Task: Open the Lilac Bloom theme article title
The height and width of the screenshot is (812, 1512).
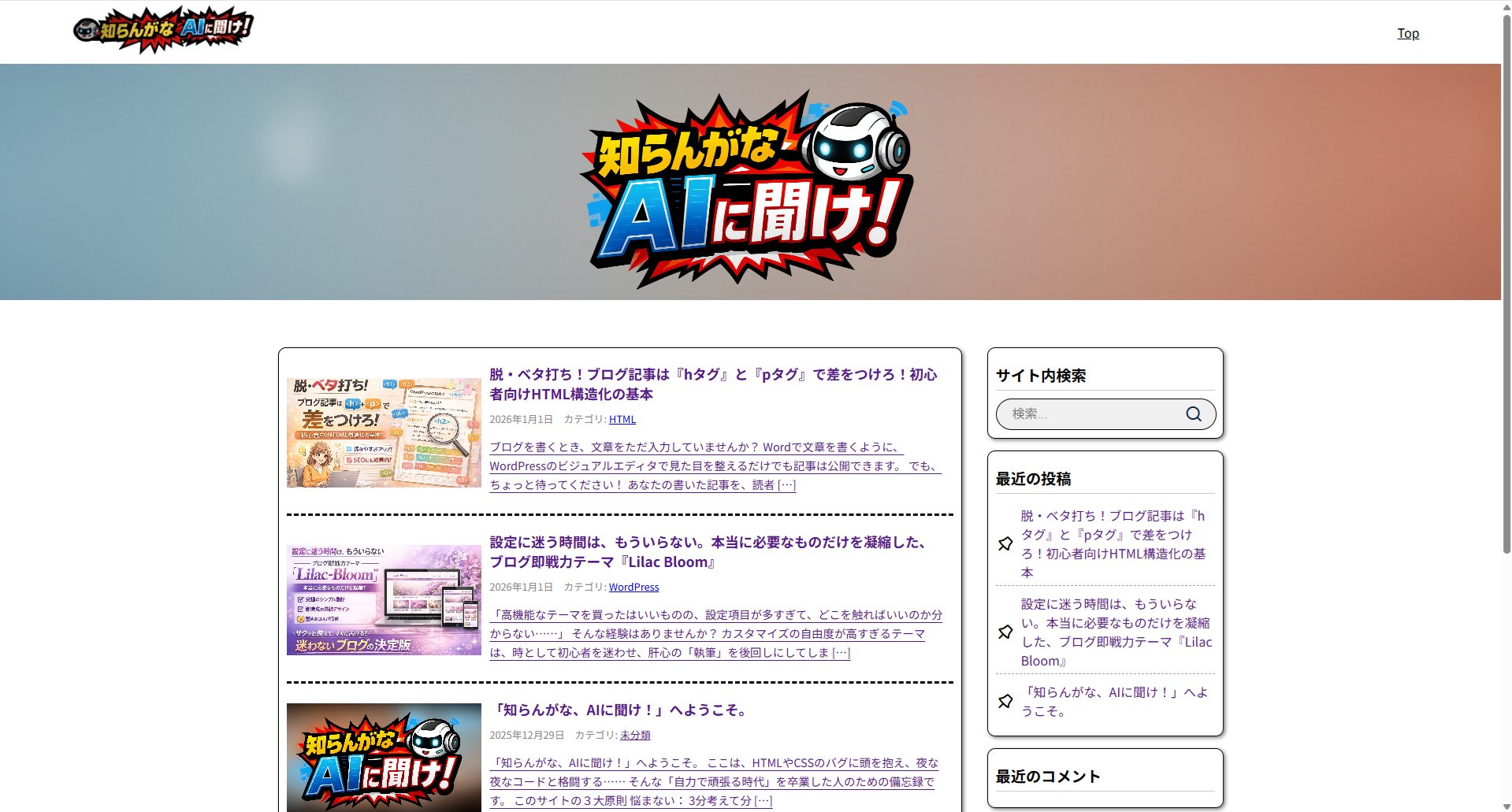Action: coord(708,552)
